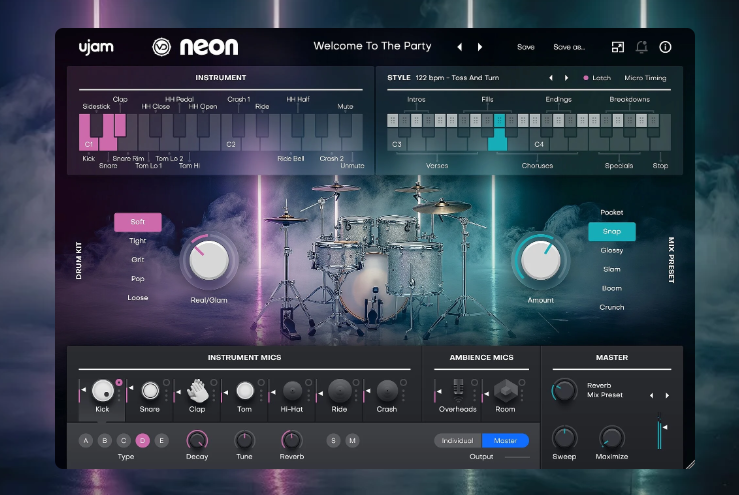The height and width of the screenshot is (495, 739).
Task: Choose kick type C
Action: coord(123,440)
